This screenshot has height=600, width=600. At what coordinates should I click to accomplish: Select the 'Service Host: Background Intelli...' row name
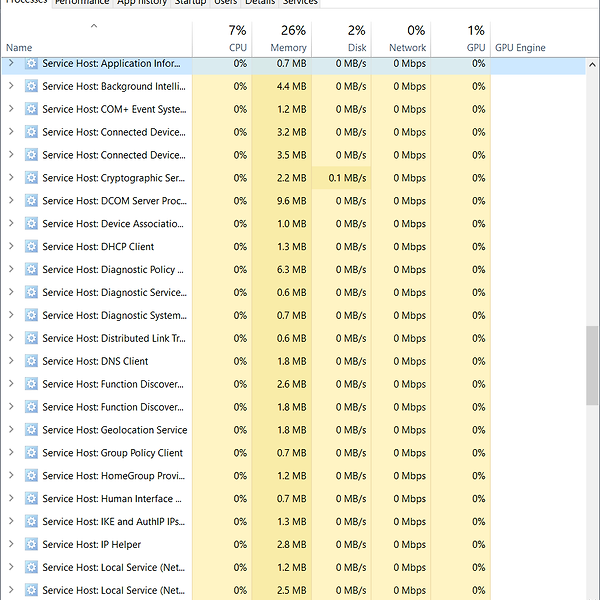[114, 86]
